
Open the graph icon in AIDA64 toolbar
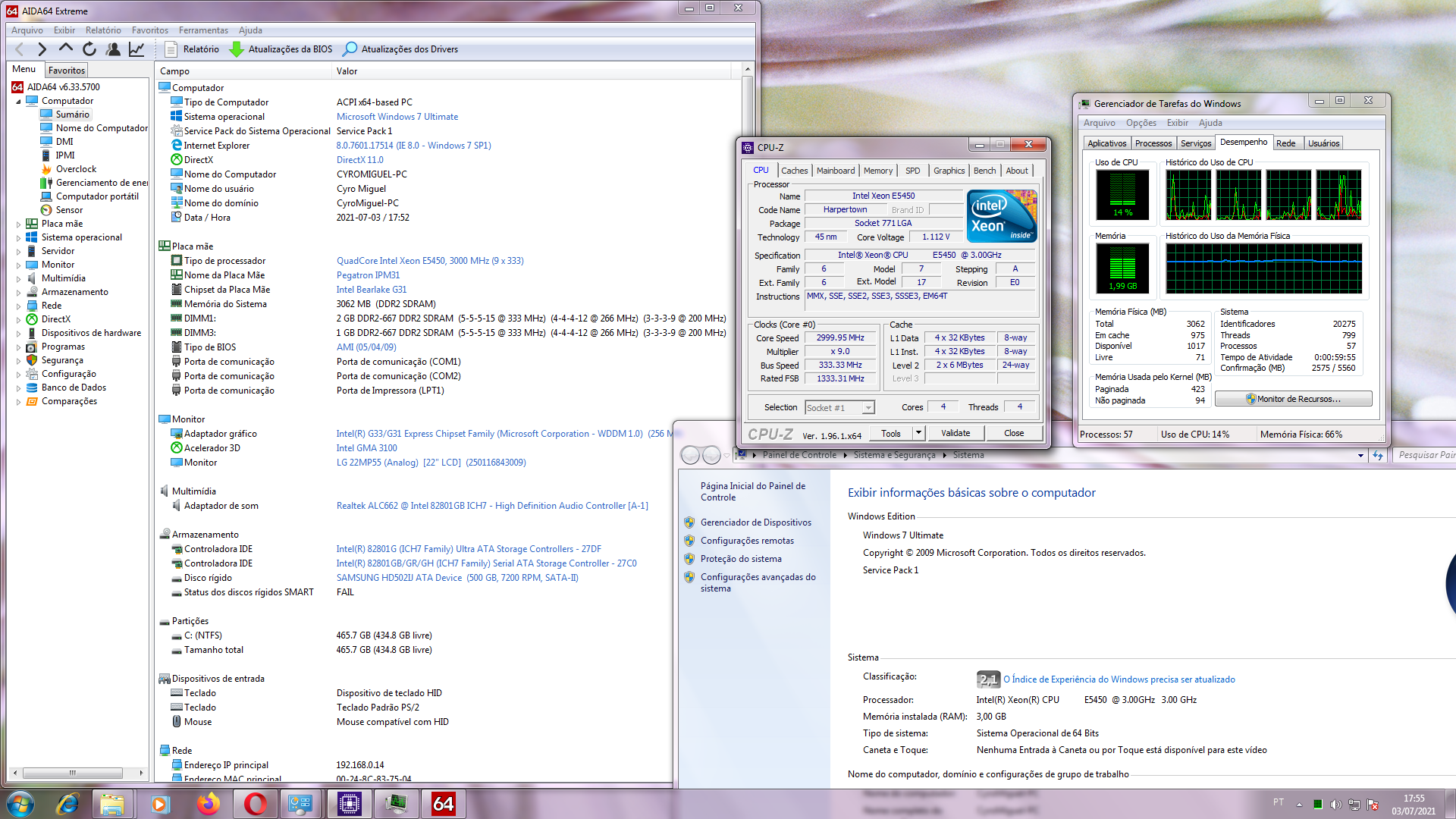[136, 49]
